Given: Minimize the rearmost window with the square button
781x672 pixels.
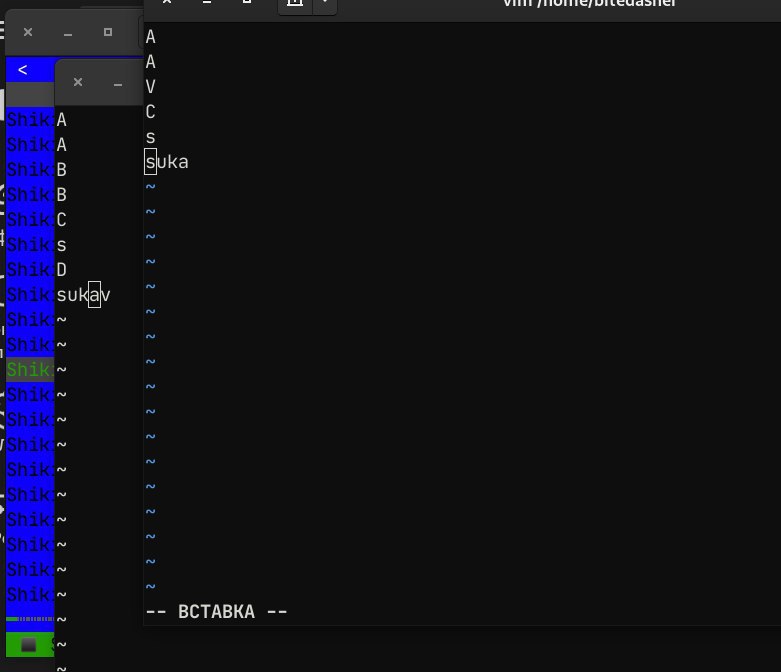Looking at the screenshot, I should (x=68, y=35).
